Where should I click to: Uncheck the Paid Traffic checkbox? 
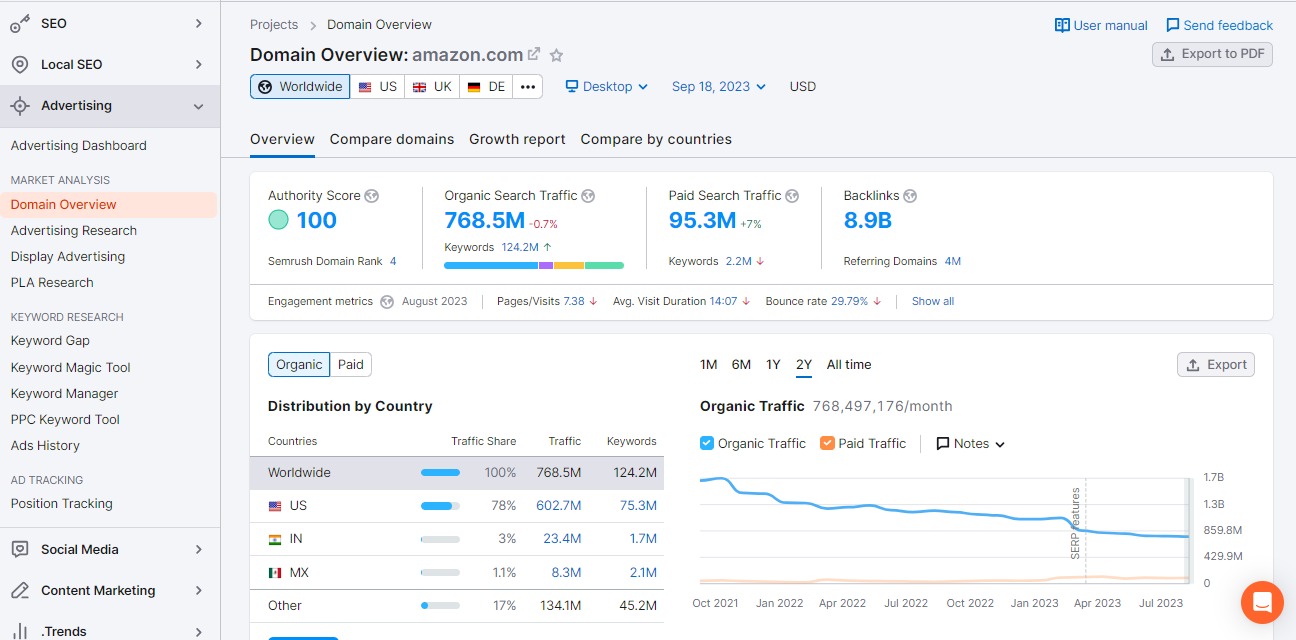click(827, 443)
